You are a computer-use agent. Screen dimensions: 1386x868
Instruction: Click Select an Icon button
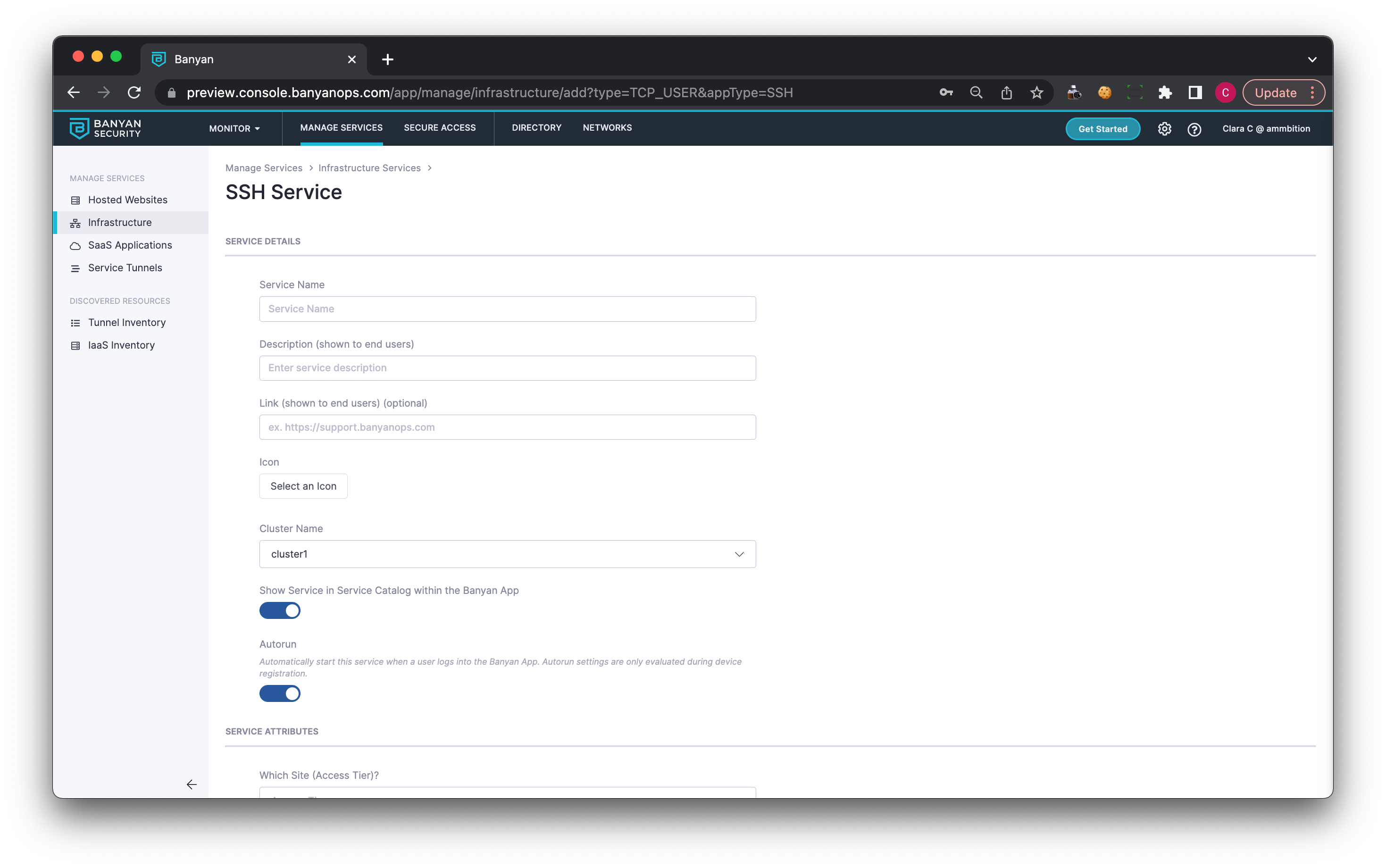303,486
